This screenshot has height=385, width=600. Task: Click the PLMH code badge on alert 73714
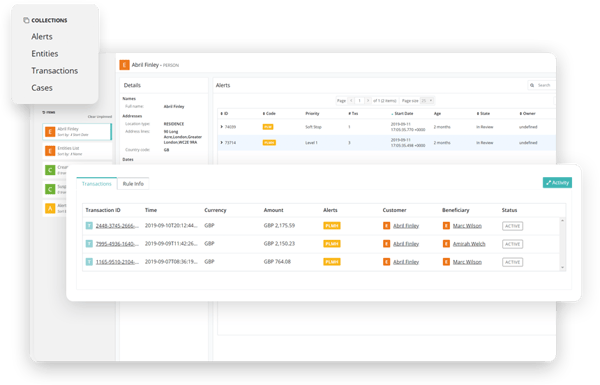[x=269, y=142]
